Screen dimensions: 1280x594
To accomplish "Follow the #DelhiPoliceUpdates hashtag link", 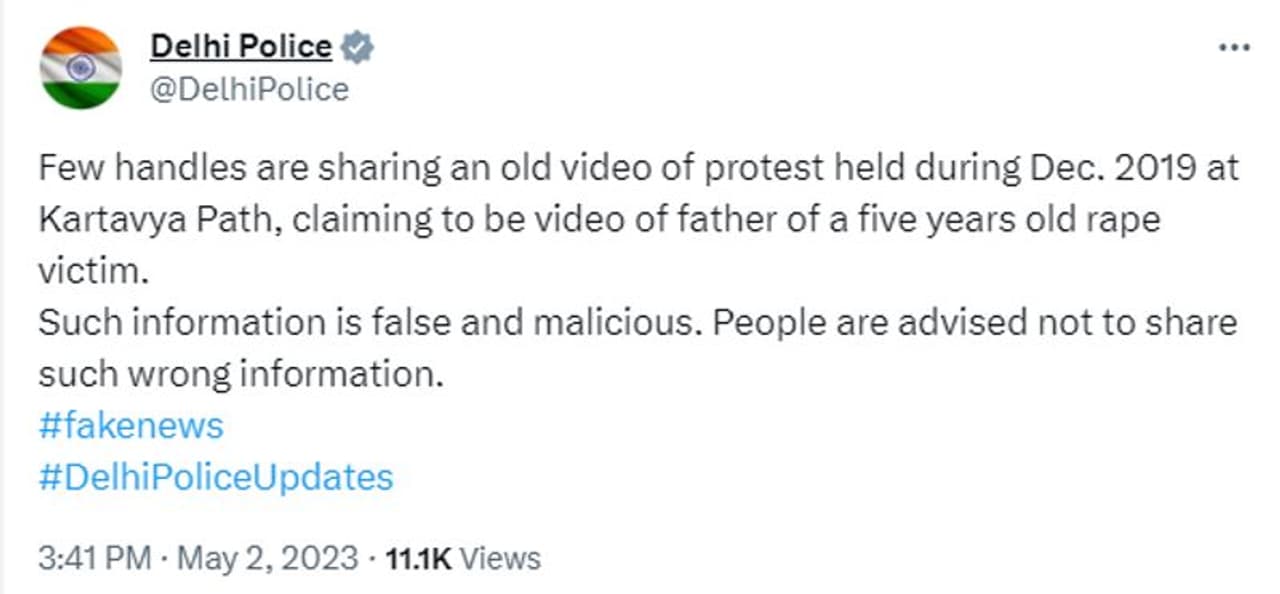I will point(216,477).
